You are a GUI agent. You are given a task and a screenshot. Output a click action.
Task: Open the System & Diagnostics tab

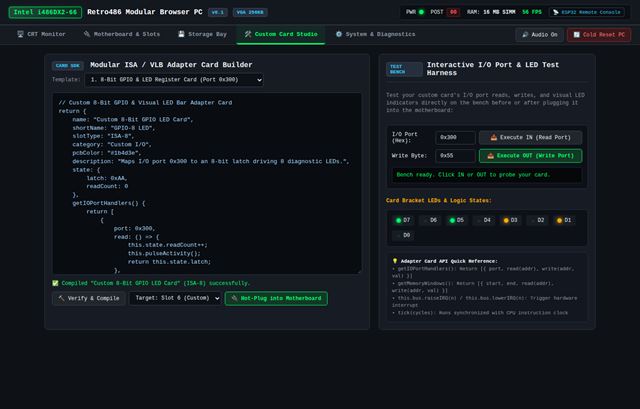pos(375,34)
